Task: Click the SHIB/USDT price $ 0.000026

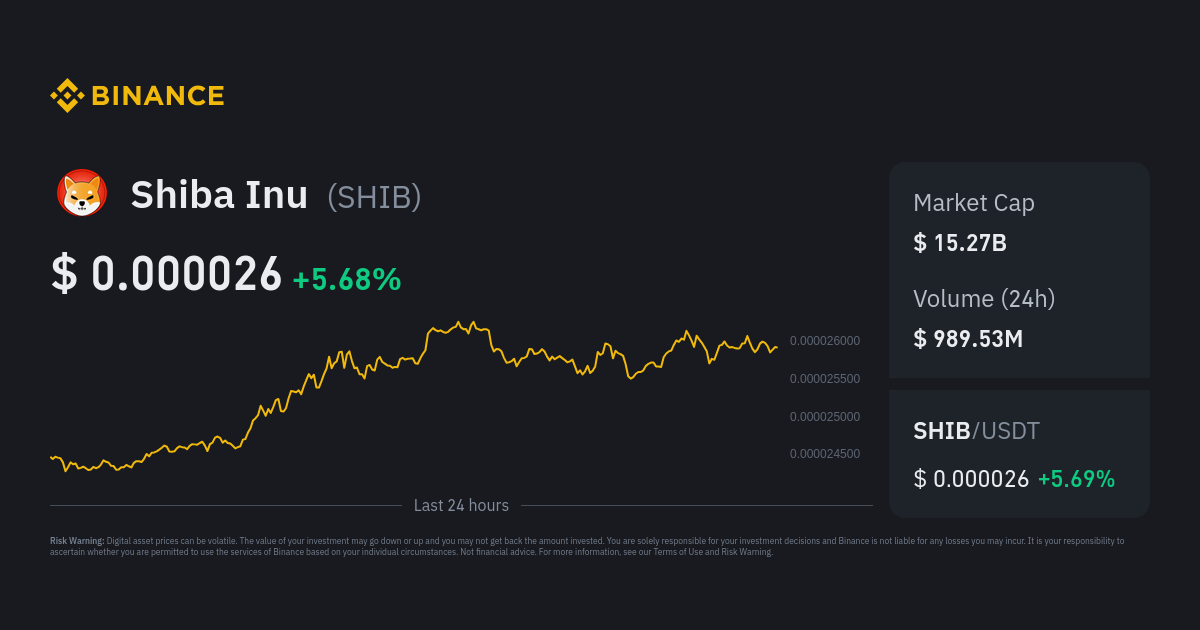Action: [x=971, y=479]
